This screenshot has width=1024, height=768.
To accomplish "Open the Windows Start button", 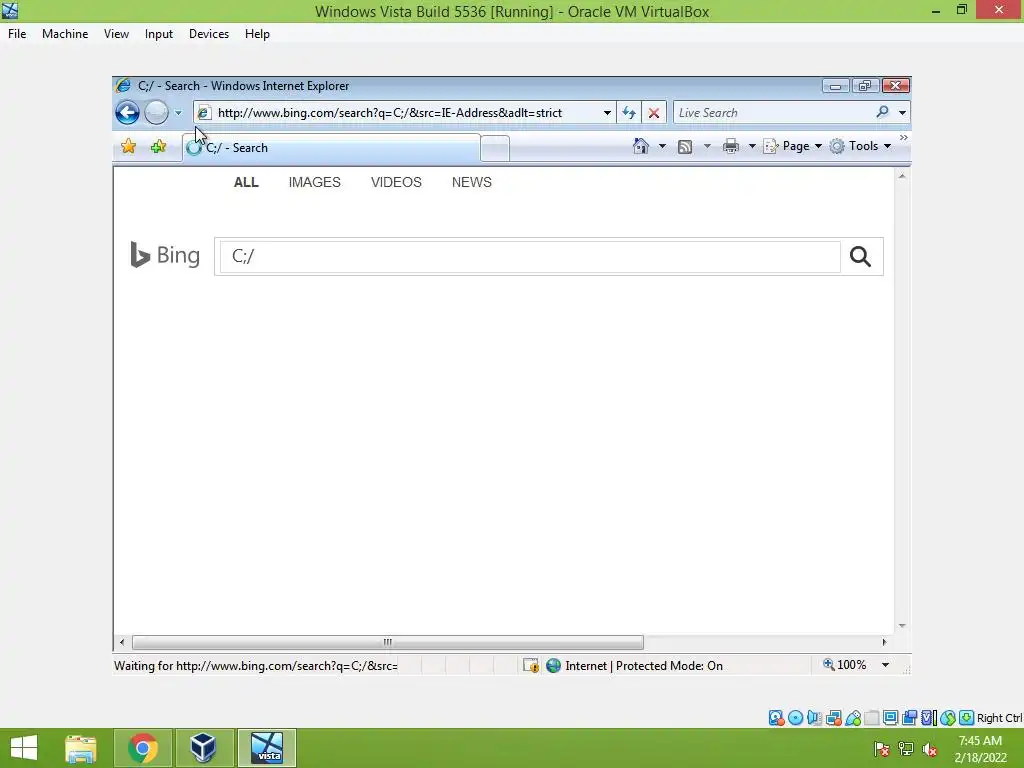I will tap(24, 748).
